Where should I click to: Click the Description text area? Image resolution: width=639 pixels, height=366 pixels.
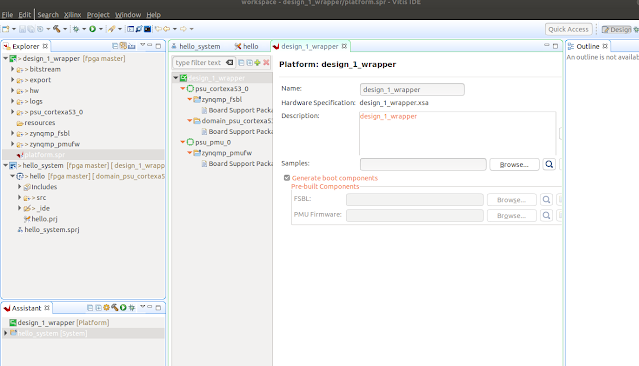pos(457,133)
